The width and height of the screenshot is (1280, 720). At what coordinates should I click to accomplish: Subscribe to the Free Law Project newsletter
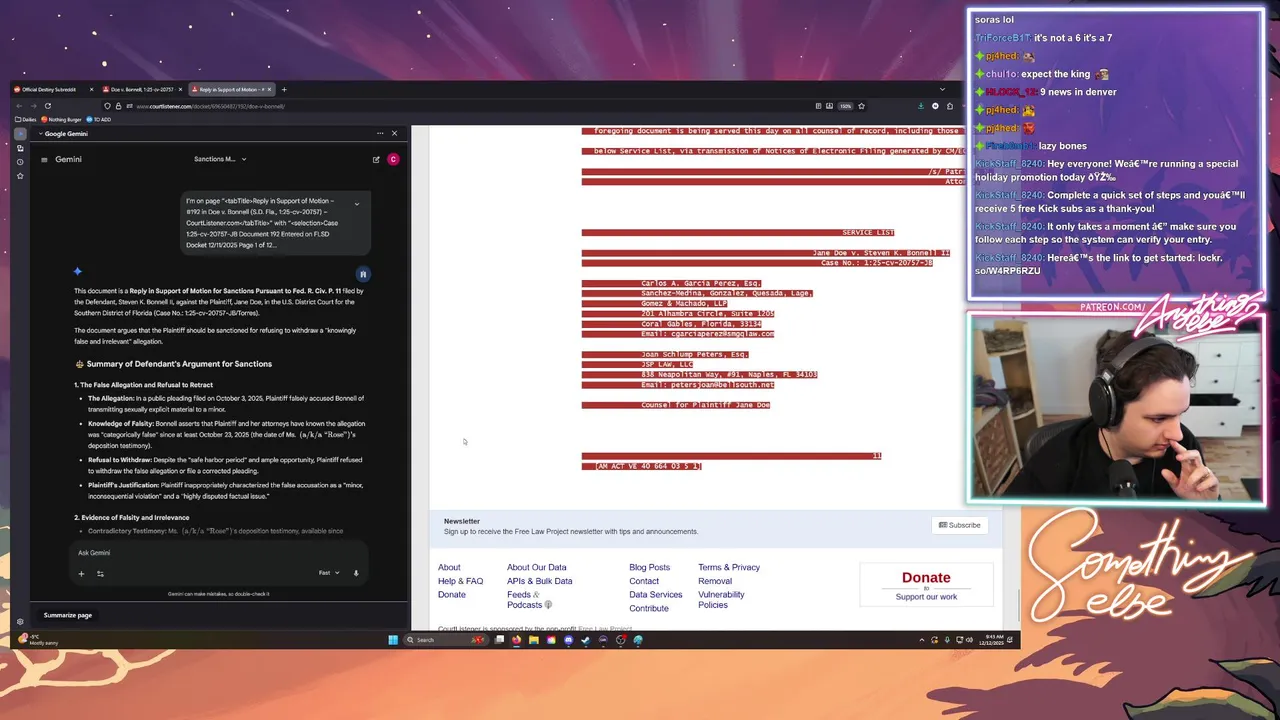(960, 525)
